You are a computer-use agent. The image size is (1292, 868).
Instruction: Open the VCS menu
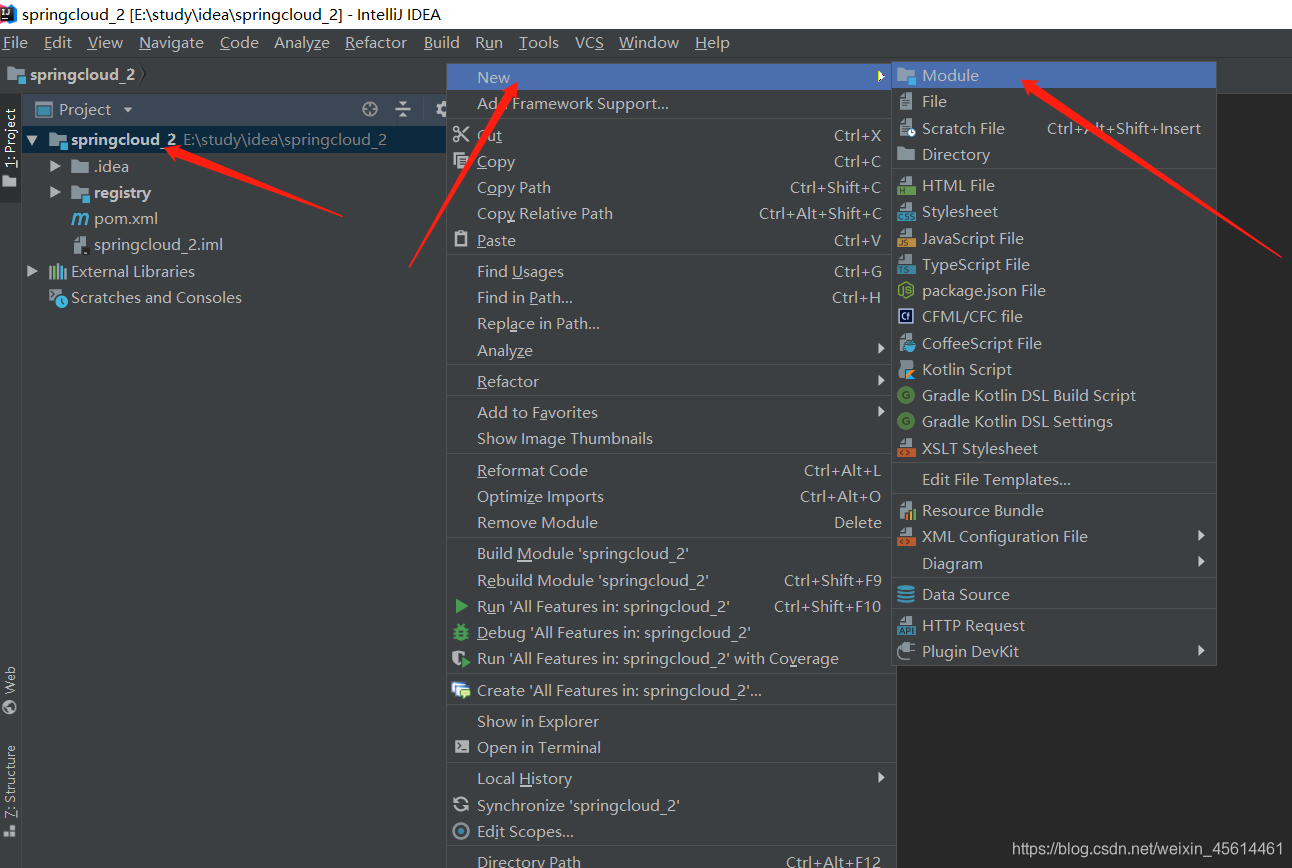(589, 42)
